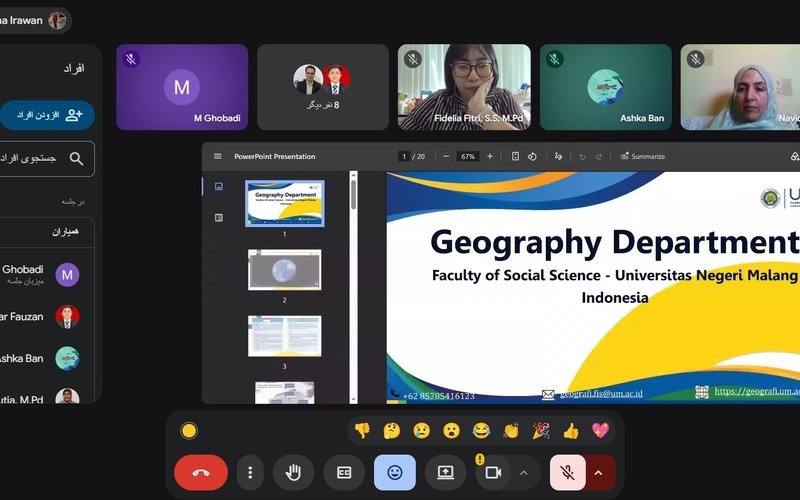Open the 8 others participant tile
The width and height of the screenshot is (800, 500).
pos(323,87)
